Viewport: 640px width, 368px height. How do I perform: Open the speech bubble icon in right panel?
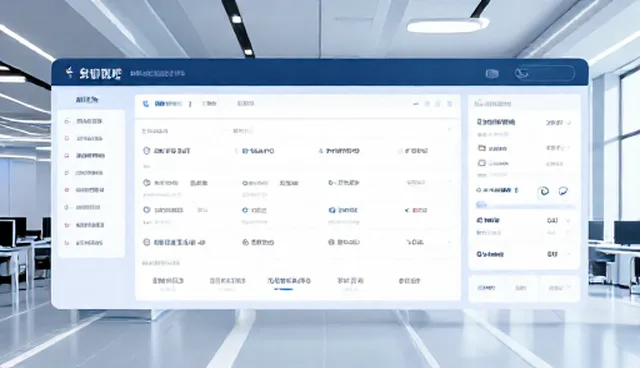[563, 191]
